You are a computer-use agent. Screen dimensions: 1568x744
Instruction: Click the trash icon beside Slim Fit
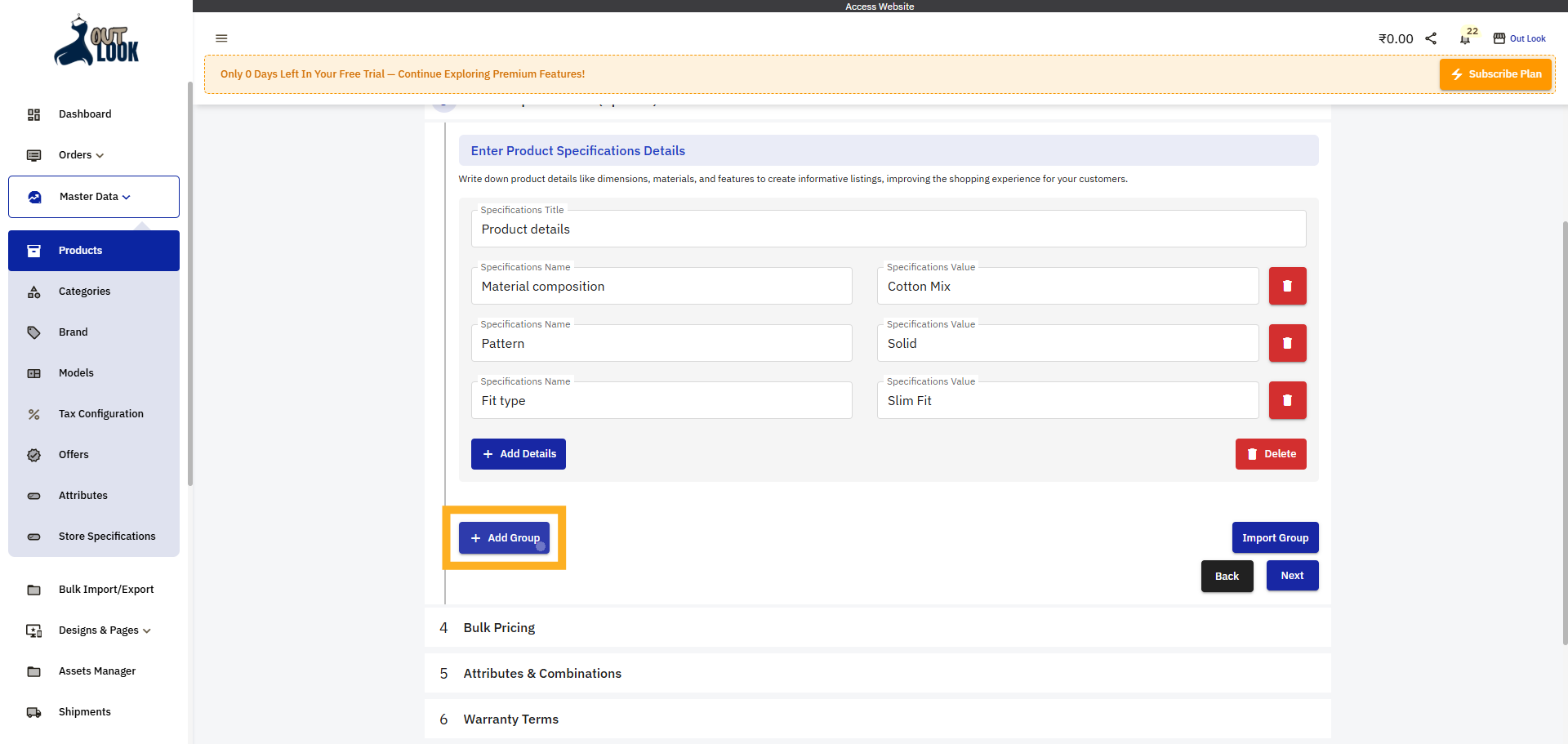(x=1287, y=400)
